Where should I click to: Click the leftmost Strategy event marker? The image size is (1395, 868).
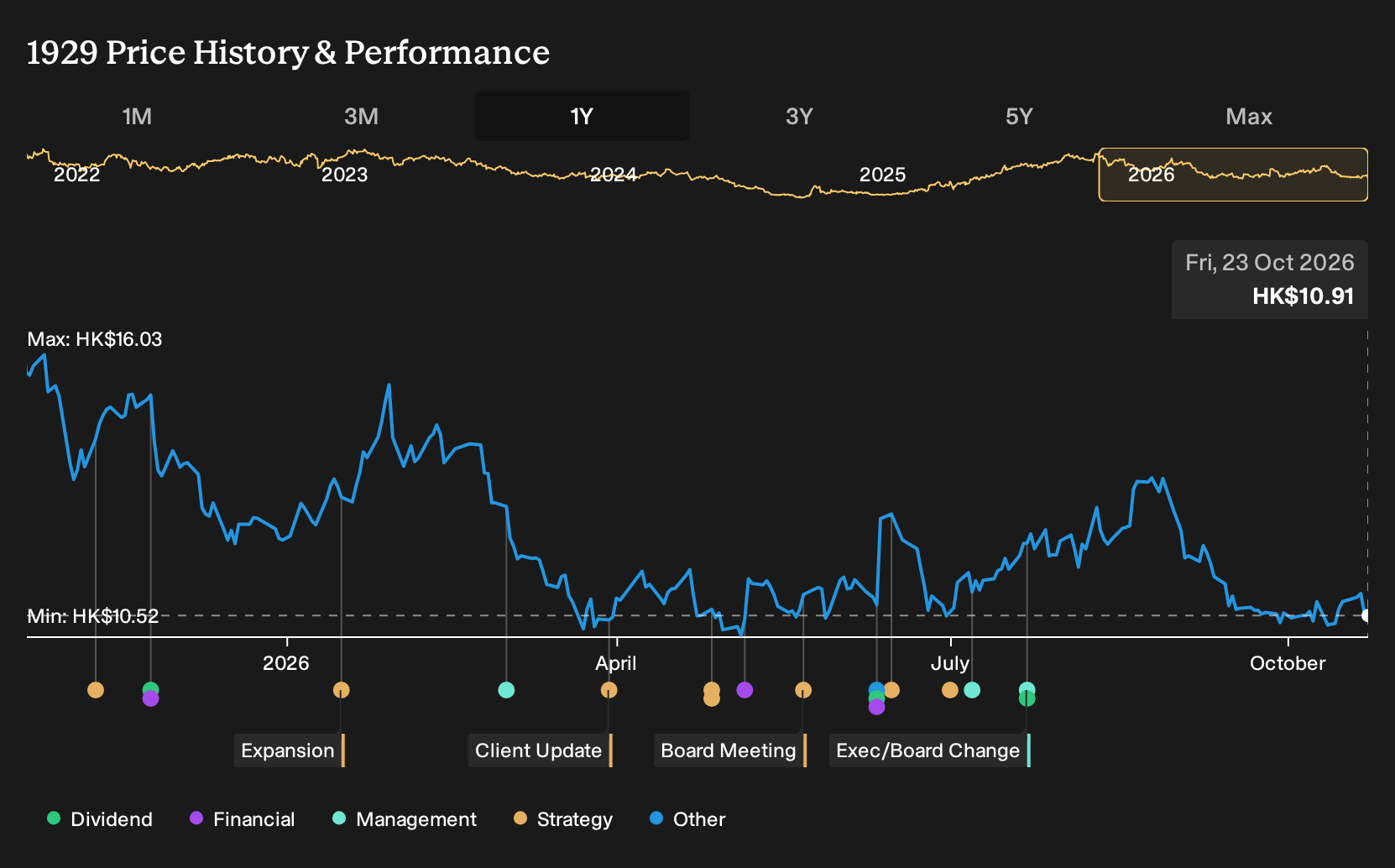coord(96,690)
